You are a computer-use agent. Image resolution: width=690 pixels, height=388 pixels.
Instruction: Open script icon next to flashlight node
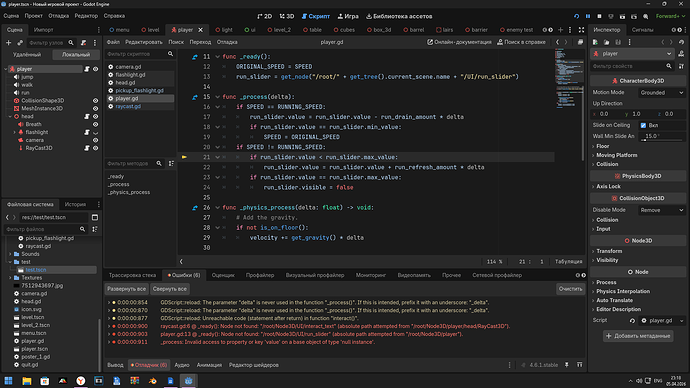(87, 132)
